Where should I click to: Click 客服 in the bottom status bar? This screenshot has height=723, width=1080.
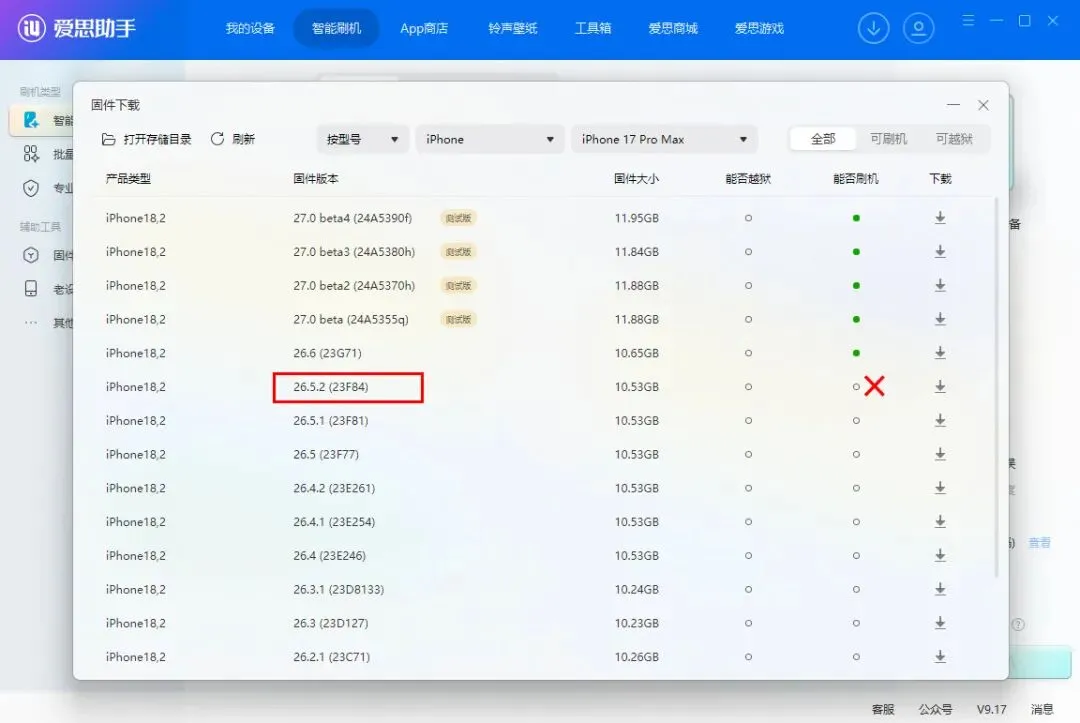point(883,709)
